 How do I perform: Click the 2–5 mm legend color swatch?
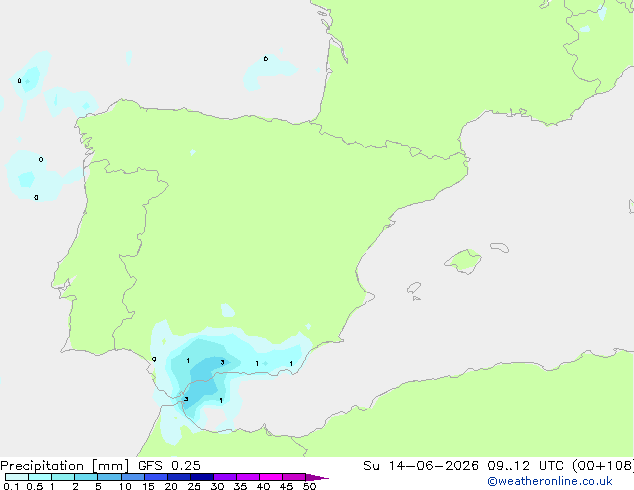pos(86,477)
